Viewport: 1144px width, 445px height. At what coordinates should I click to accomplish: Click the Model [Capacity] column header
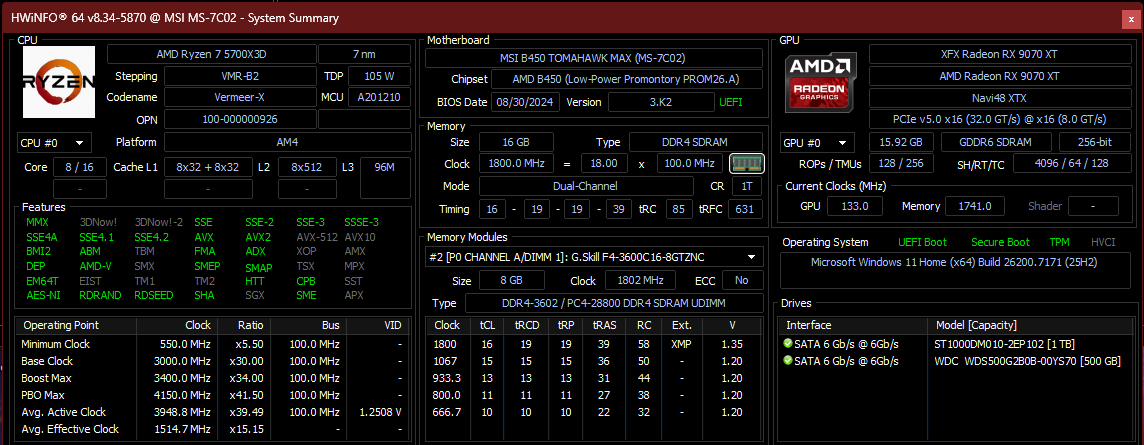click(x=975, y=325)
